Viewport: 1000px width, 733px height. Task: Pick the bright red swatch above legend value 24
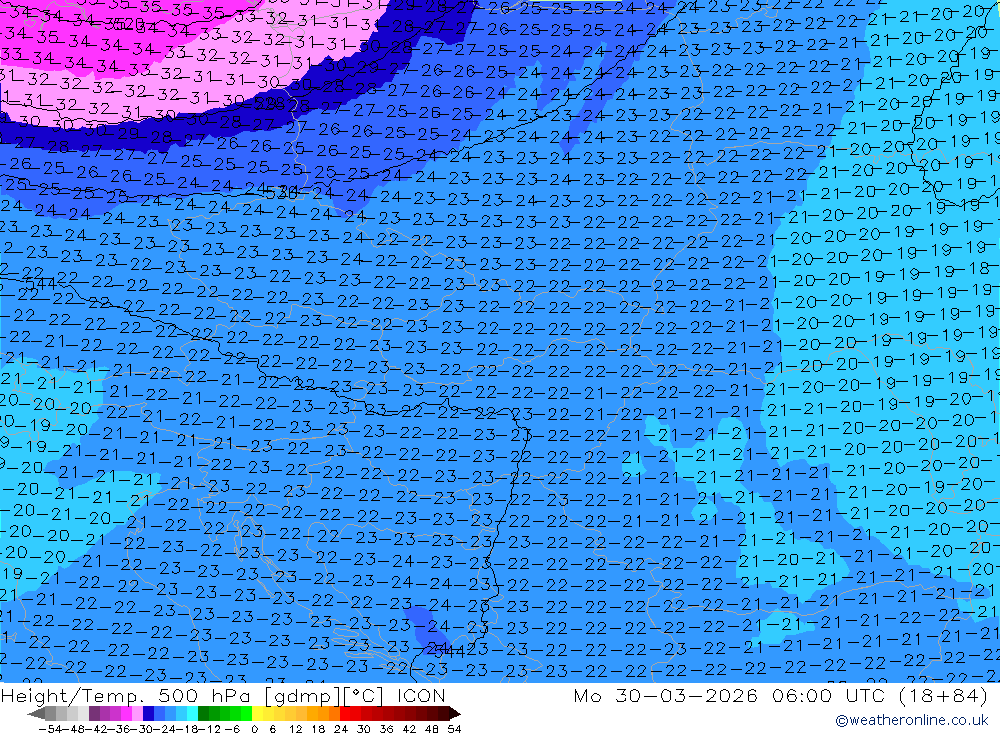pyautogui.click(x=345, y=714)
